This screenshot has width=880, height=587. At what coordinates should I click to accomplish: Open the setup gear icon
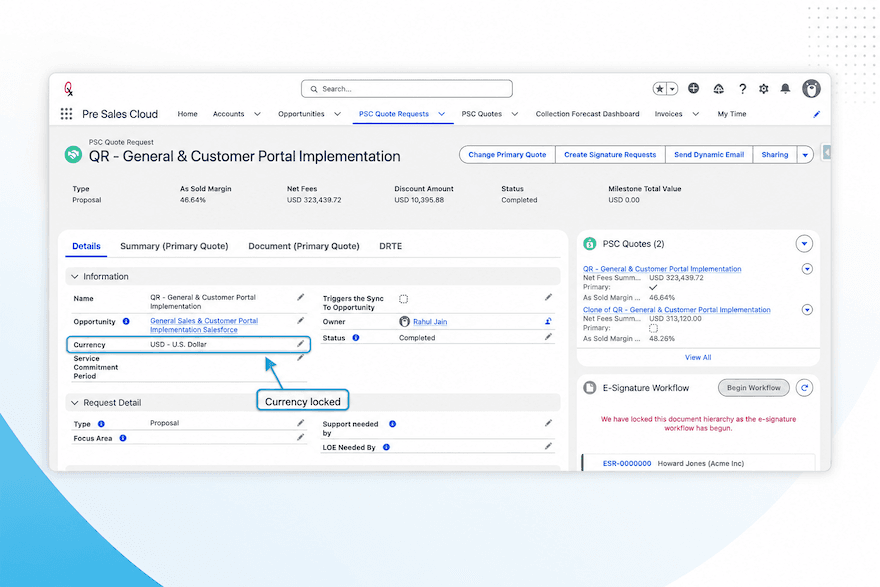point(764,89)
